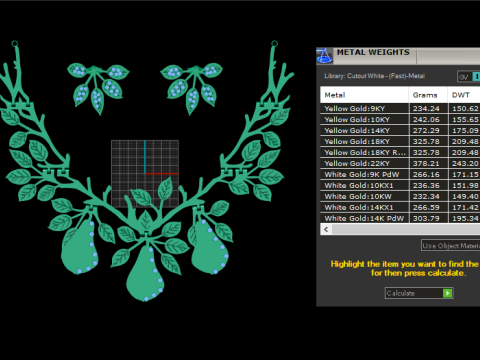
Task: Select the Yellow Gold:9KY row
Action: pyautogui.click(x=400, y=108)
